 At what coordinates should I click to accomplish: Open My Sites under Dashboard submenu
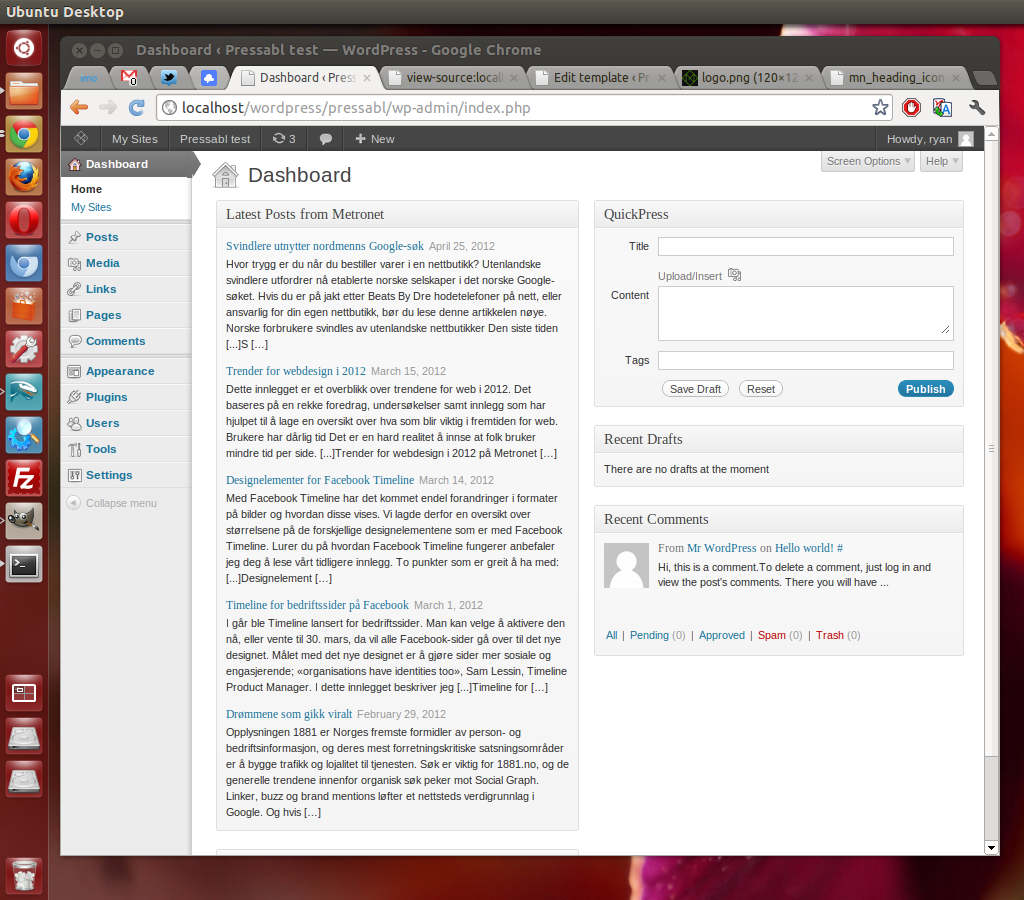[x=91, y=207]
